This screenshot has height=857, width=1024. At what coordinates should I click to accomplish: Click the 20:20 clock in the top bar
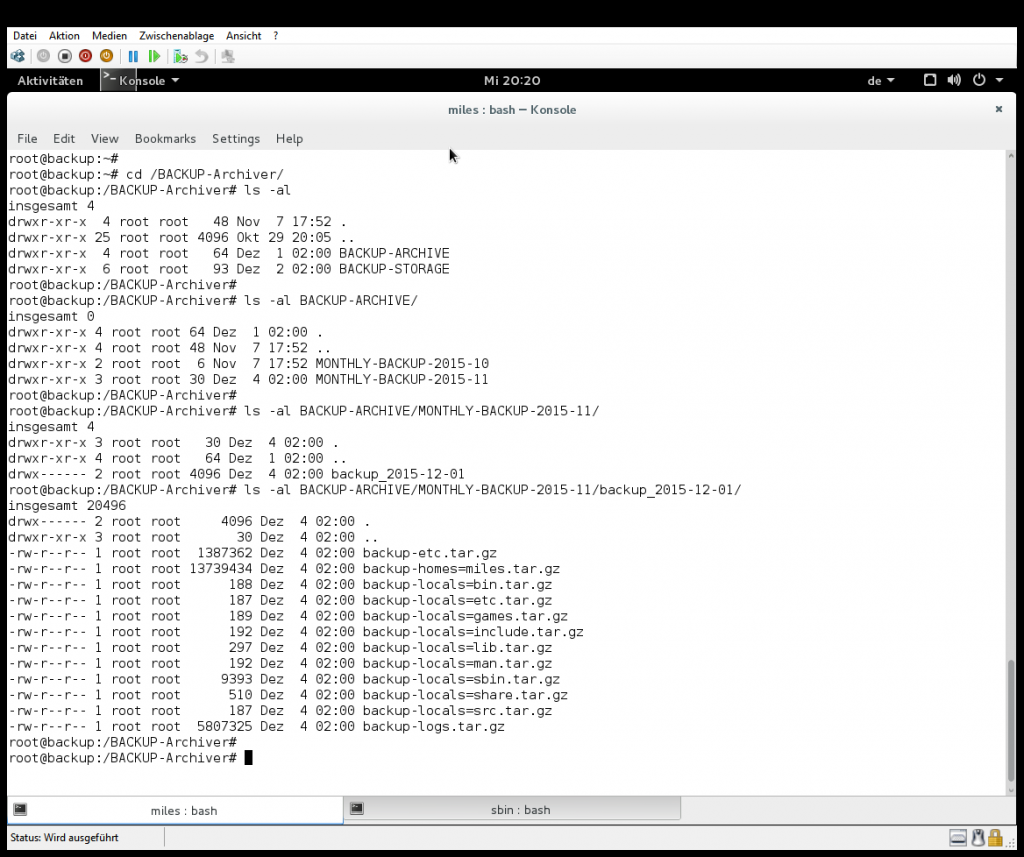click(512, 80)
